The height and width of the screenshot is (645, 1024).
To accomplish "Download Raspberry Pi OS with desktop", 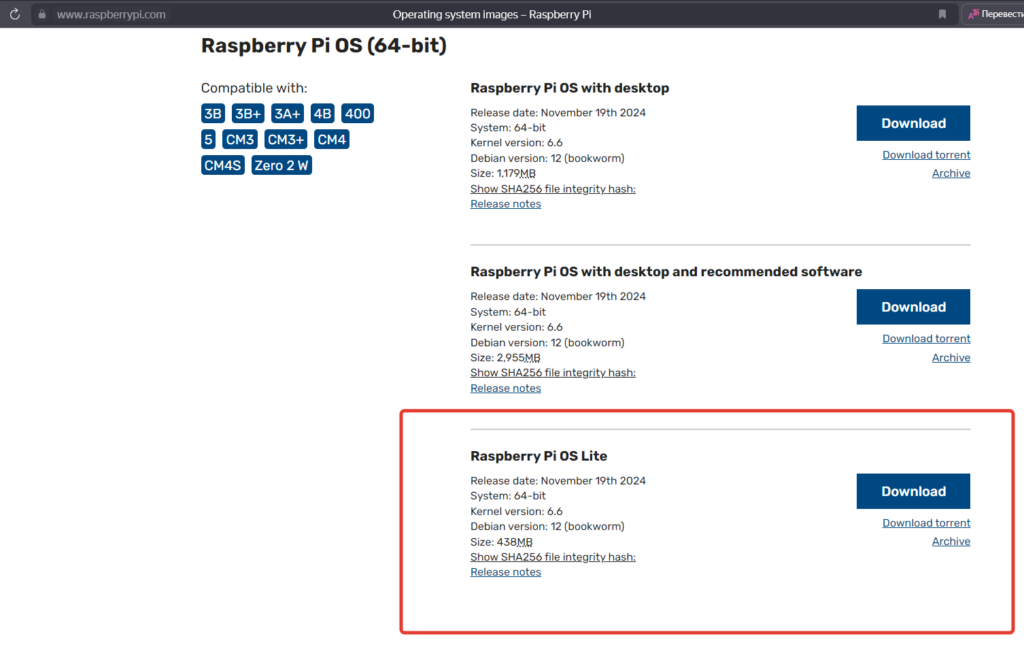I will [x=913, y=123].
